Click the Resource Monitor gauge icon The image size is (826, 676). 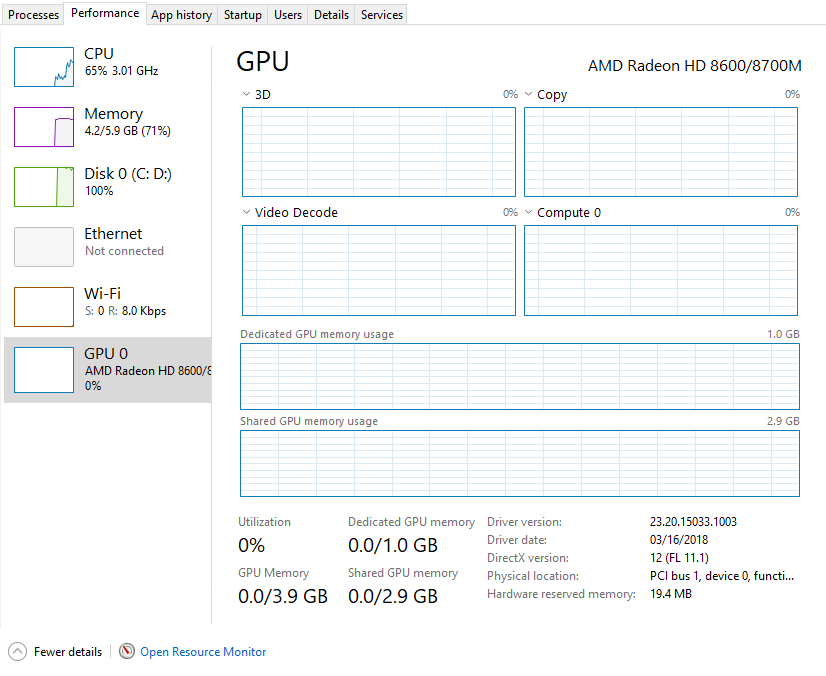(126, 651)
